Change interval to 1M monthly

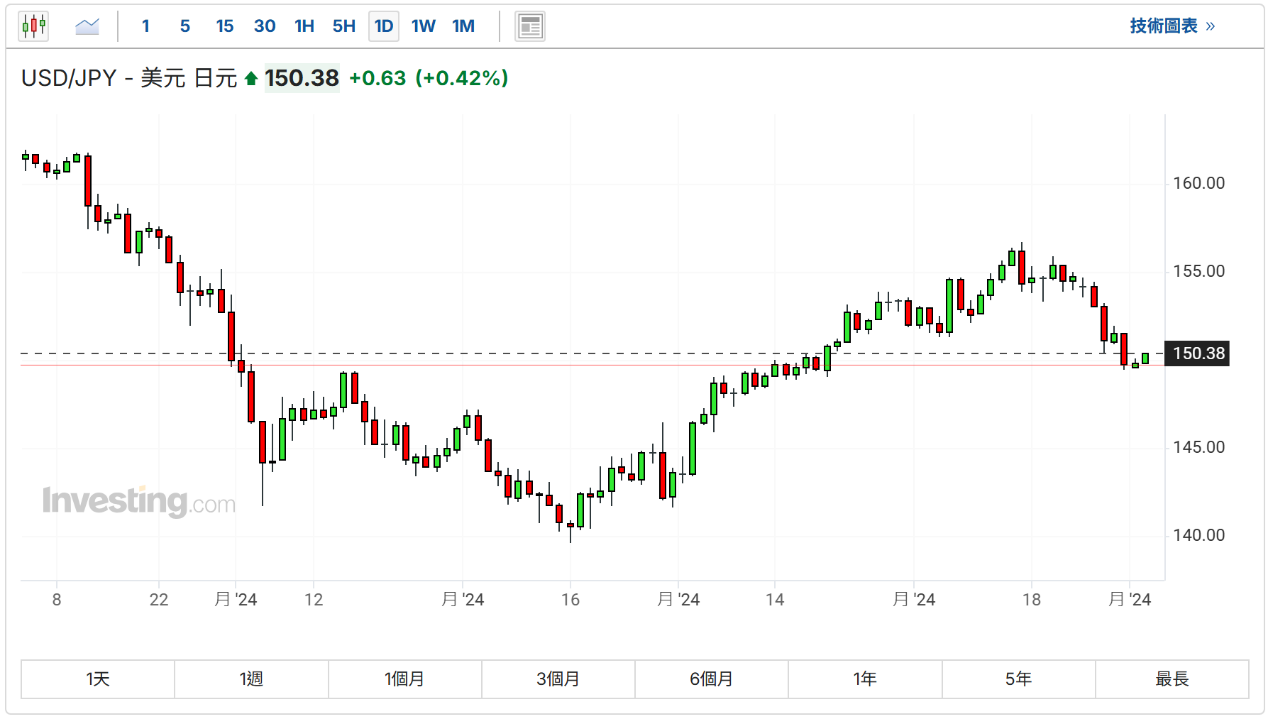pyautogui.click(x=463, y=26)
